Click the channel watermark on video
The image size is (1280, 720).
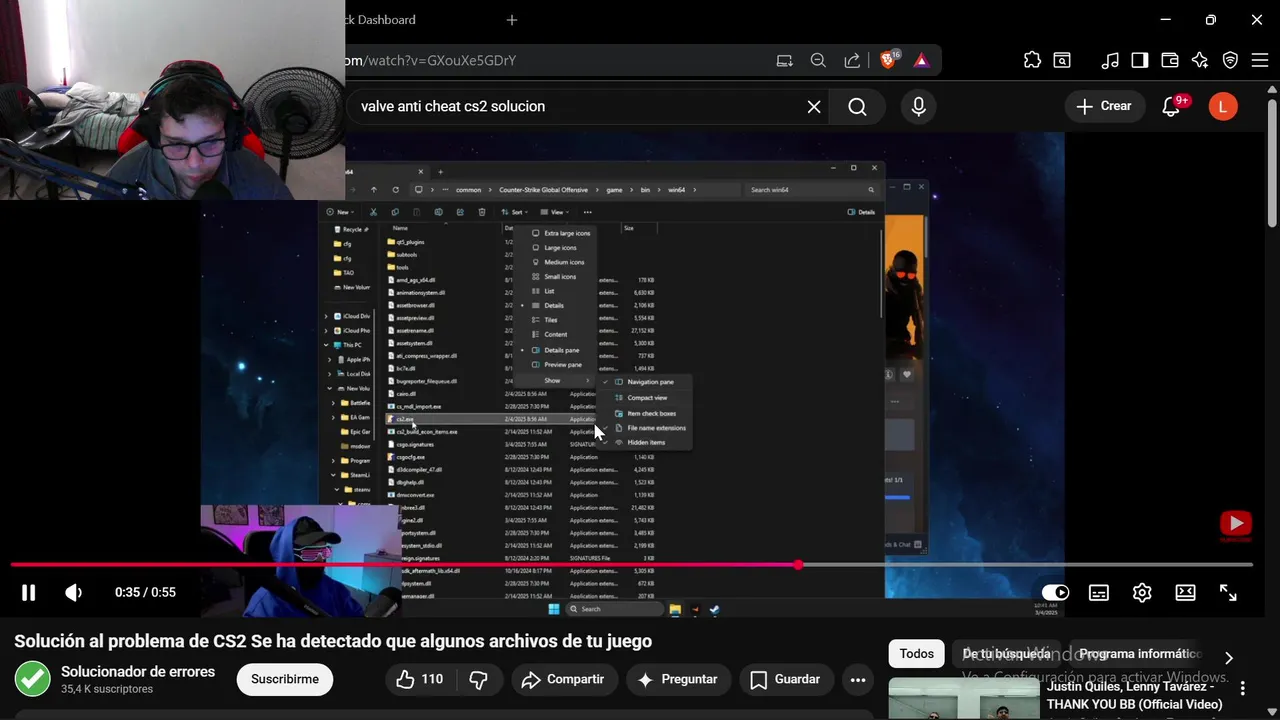point(1236,525)
